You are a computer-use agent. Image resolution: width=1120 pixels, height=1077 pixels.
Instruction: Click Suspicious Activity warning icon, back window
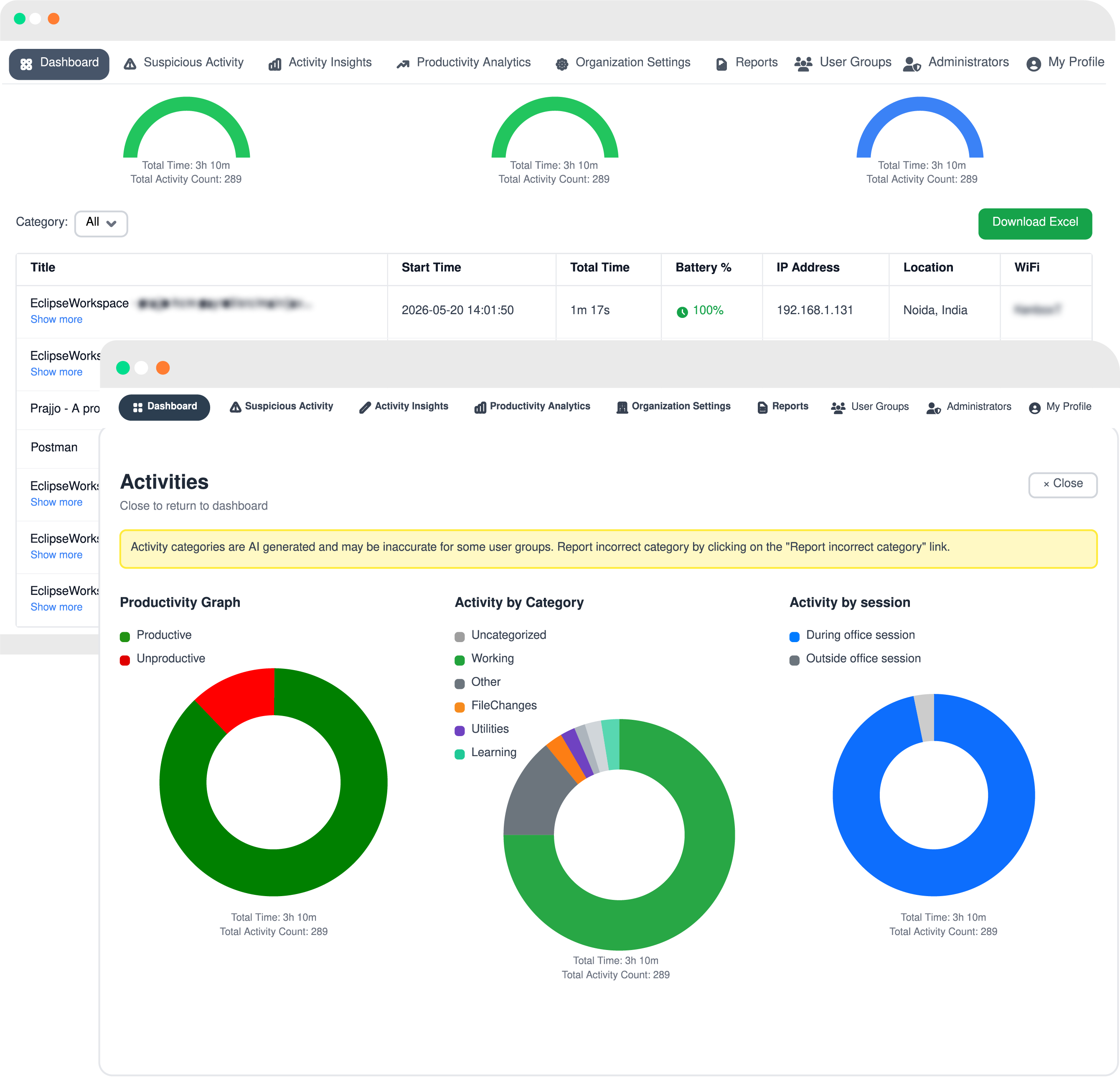point(130,64)
